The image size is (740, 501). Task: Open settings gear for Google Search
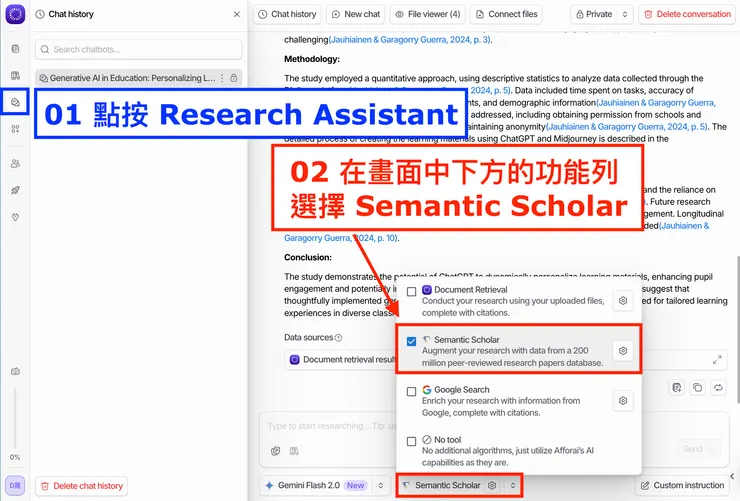[x=623, y=401]
